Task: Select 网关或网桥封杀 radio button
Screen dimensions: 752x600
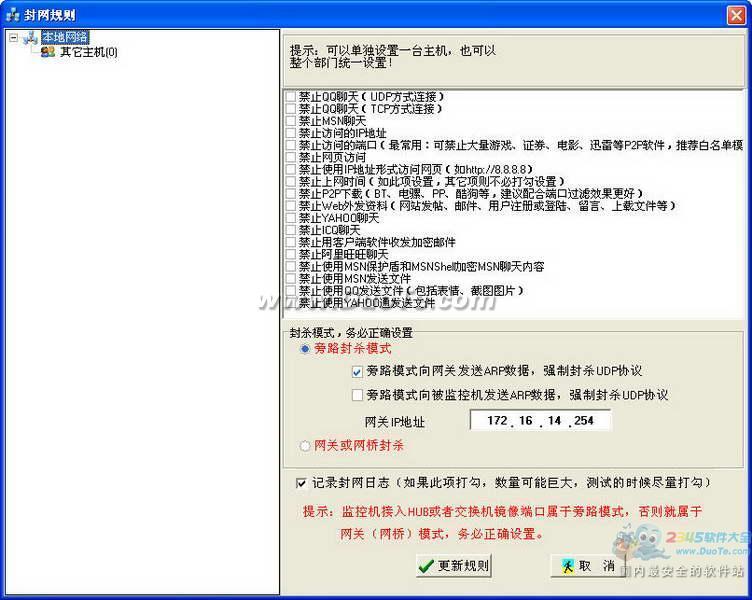Action: [x=305, y=446]
